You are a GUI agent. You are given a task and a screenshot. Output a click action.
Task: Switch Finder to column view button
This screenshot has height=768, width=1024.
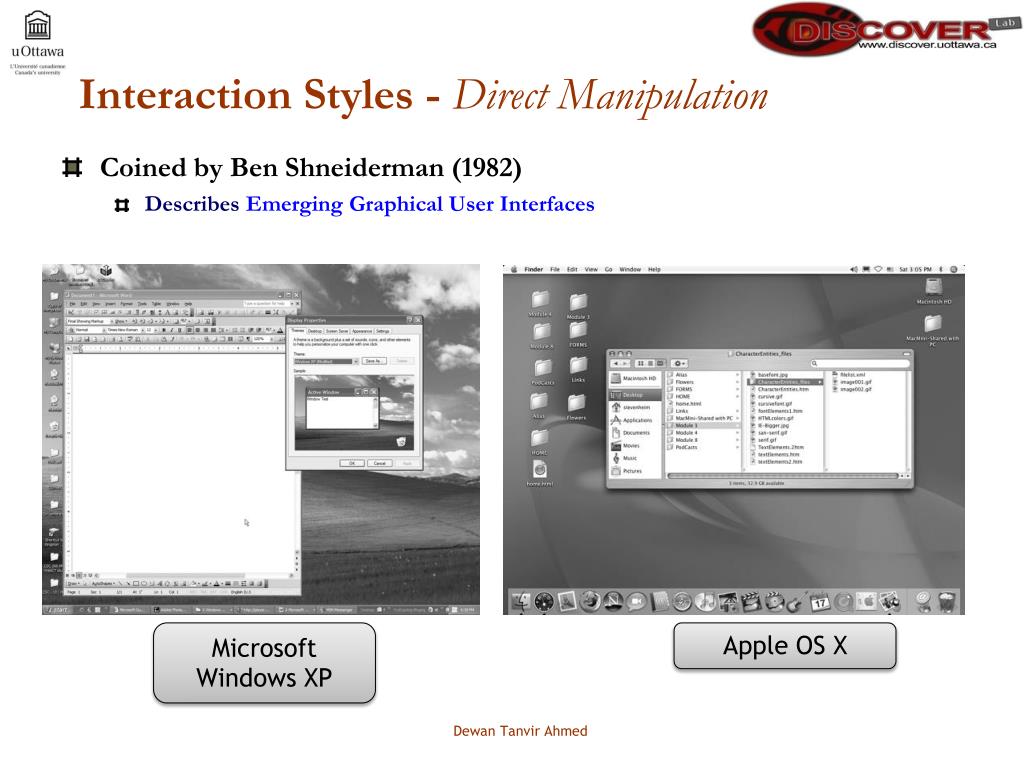pos(660,364)
